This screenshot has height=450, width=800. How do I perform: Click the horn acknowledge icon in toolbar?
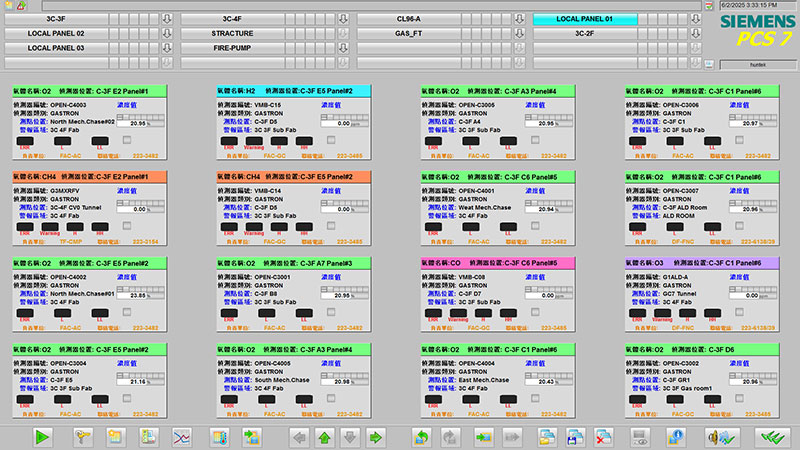point(716,437)
